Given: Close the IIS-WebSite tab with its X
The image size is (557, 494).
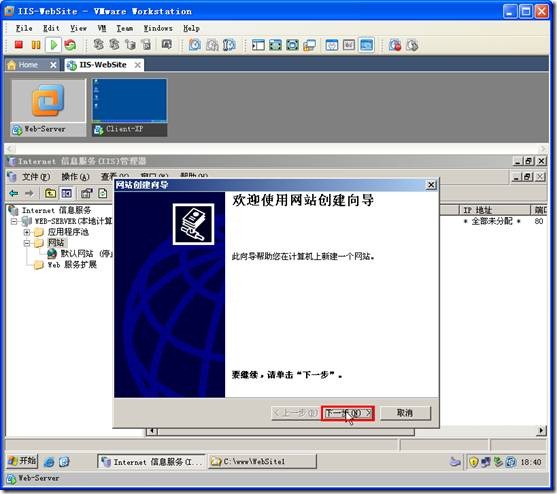Looking at the screenshot, I should coord(137,65).
